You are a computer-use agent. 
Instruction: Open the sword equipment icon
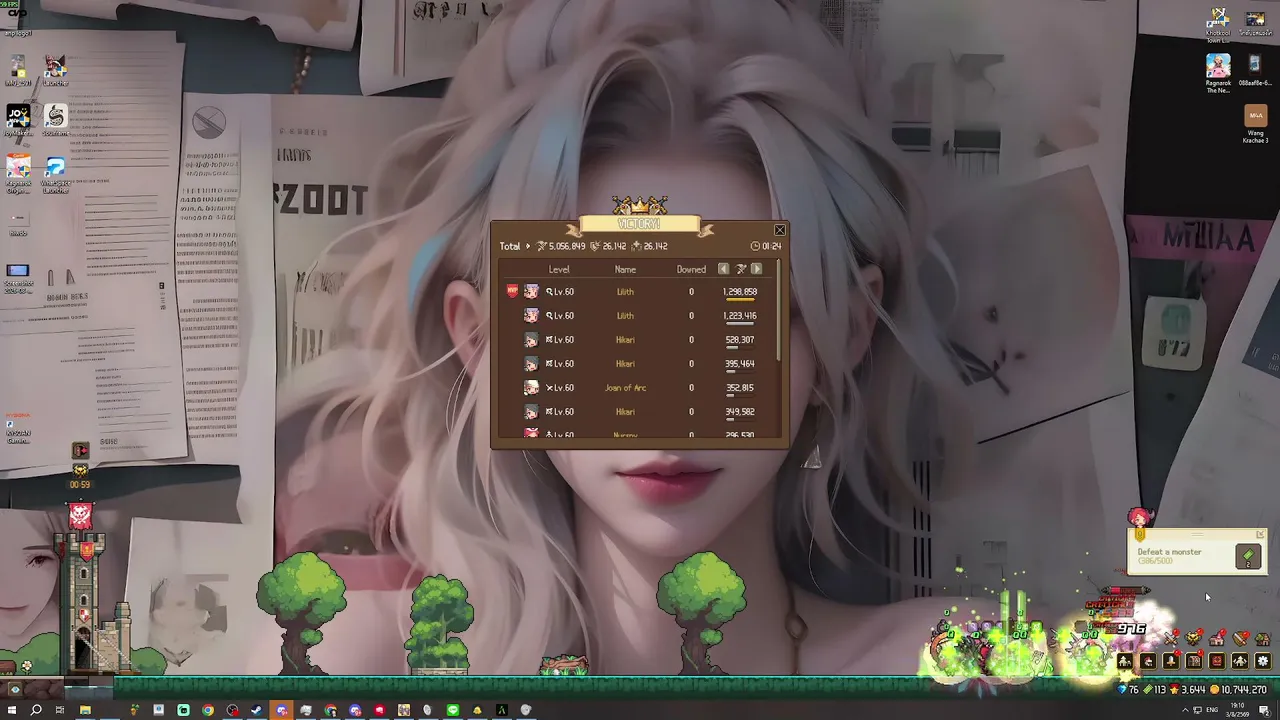[1171, 661]
